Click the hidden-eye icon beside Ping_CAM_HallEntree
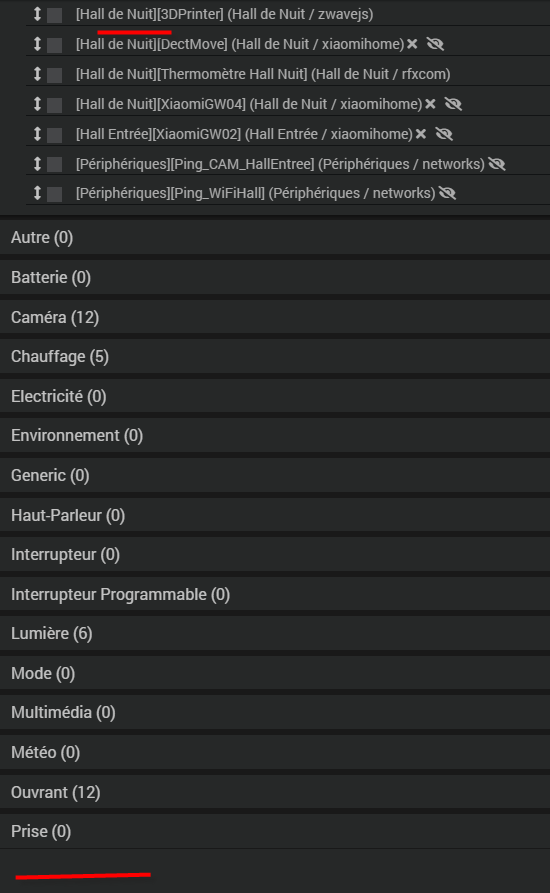550x893 pixels. coord(497,164)
